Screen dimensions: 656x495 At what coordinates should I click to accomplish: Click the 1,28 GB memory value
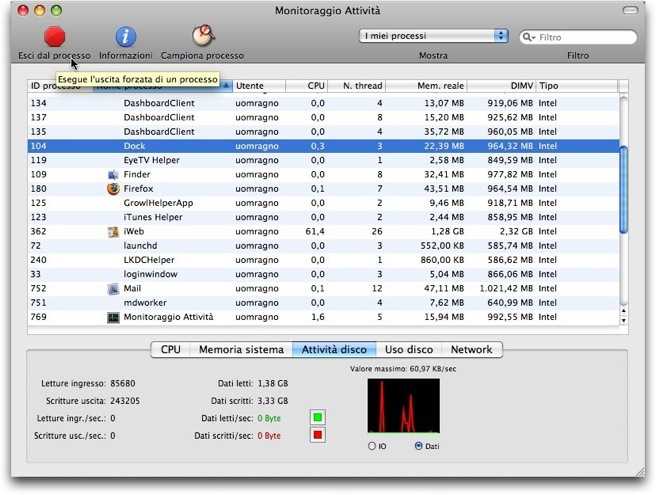point(447,231)
